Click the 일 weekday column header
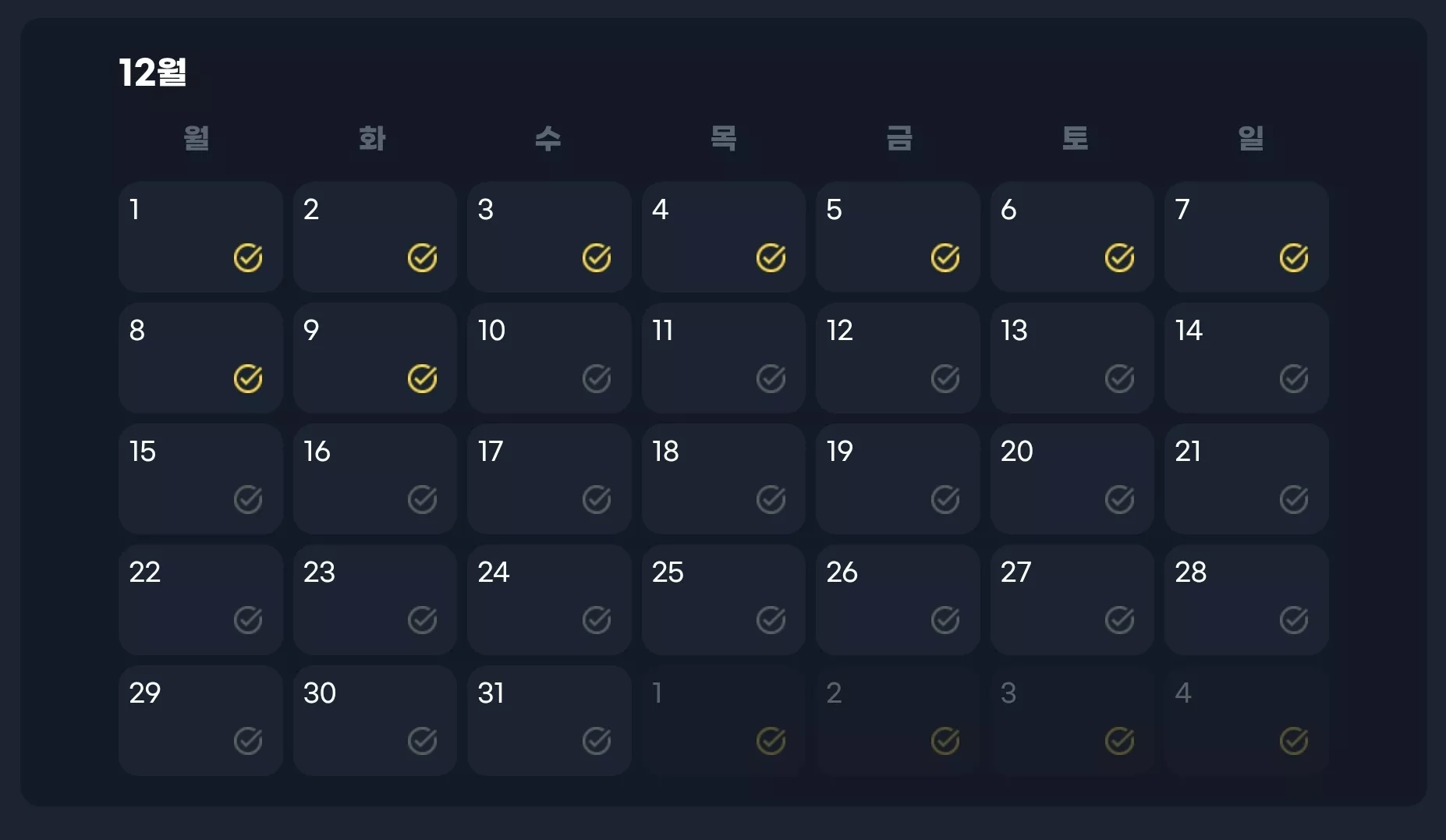Screen dimensions: 1446x840 click(1251, 138)
